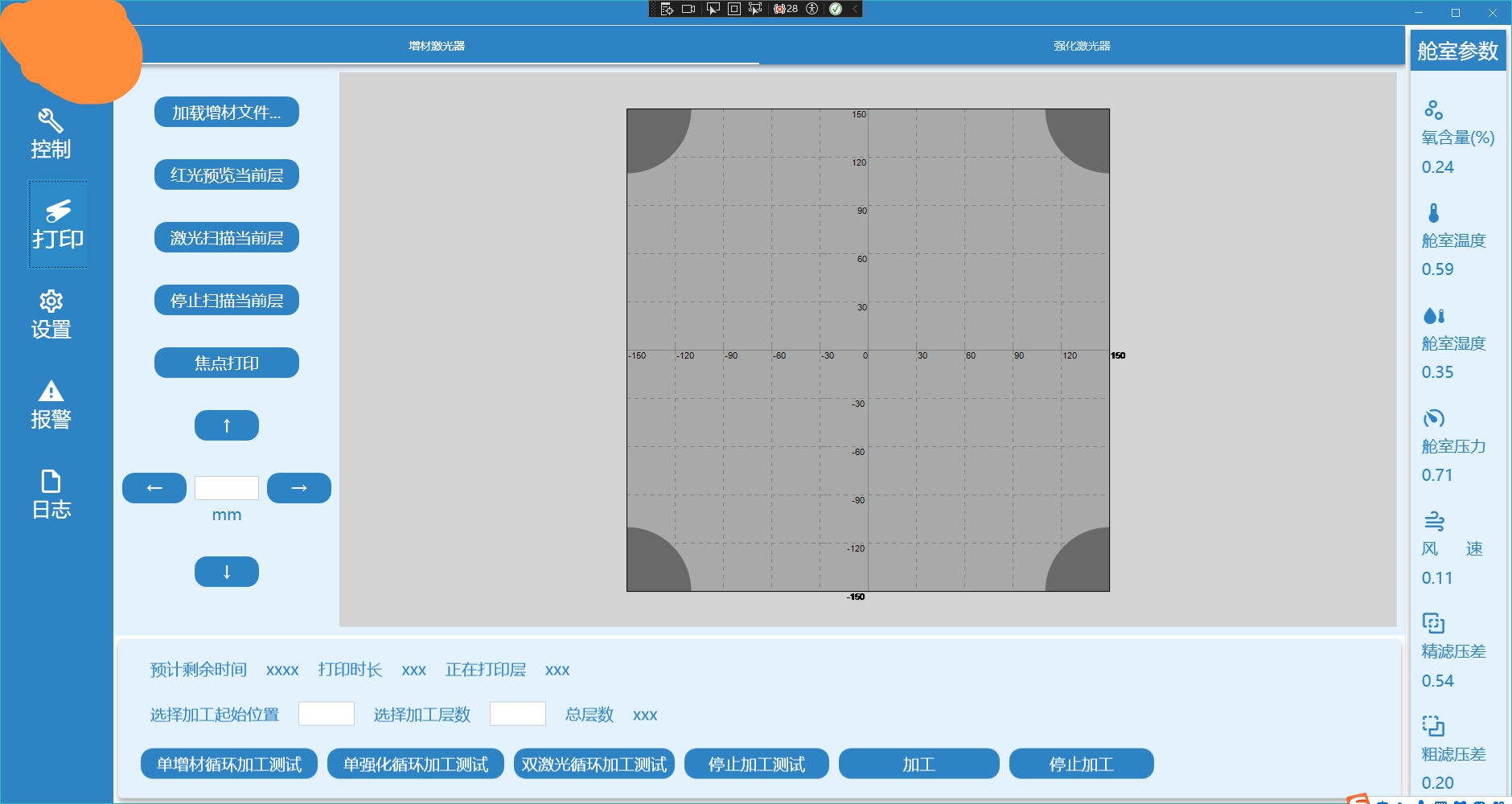The height and width of the screenshot is (804, 1512).
Task: Open the 日志 log document icon
Action: 51,481
